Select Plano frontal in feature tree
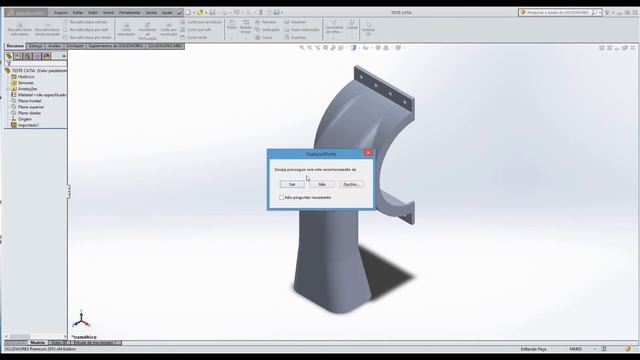The width and height of the screenshot is (640, 360). [x=29, y=101]
